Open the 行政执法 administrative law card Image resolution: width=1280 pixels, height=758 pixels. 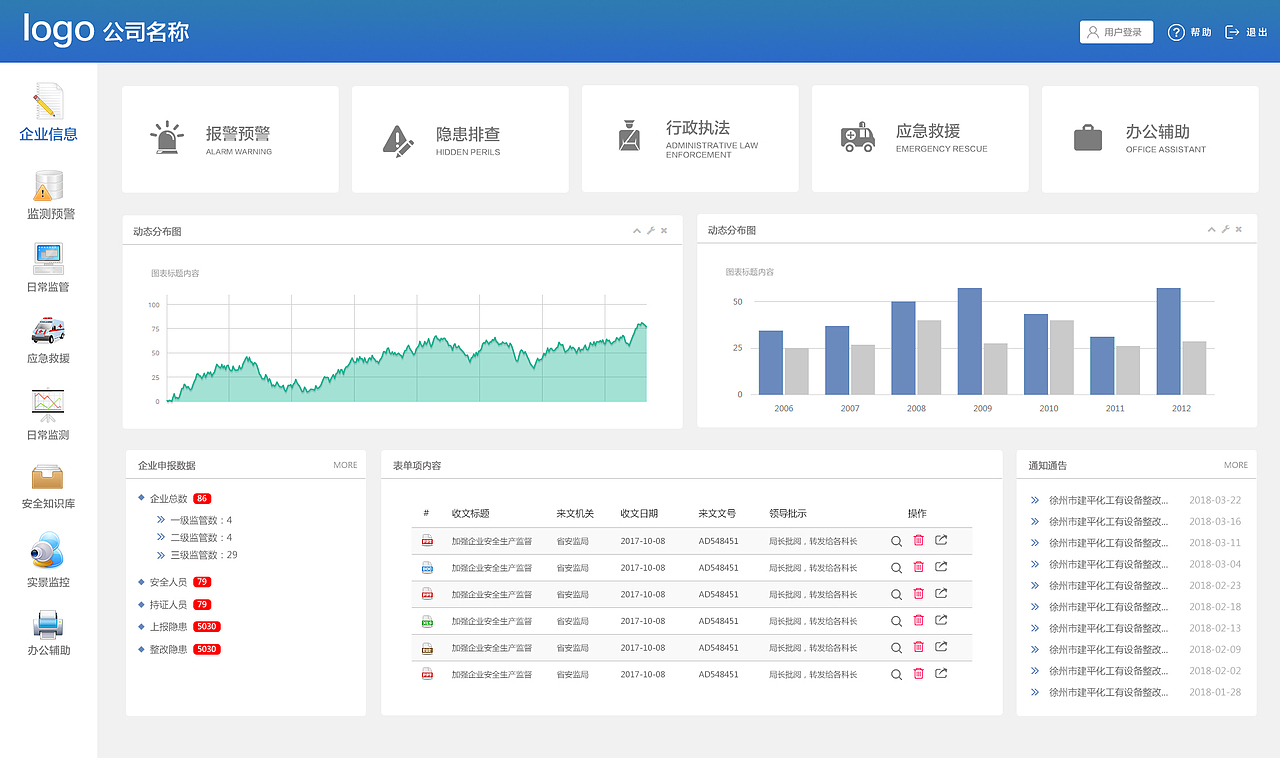click(690, 138)
